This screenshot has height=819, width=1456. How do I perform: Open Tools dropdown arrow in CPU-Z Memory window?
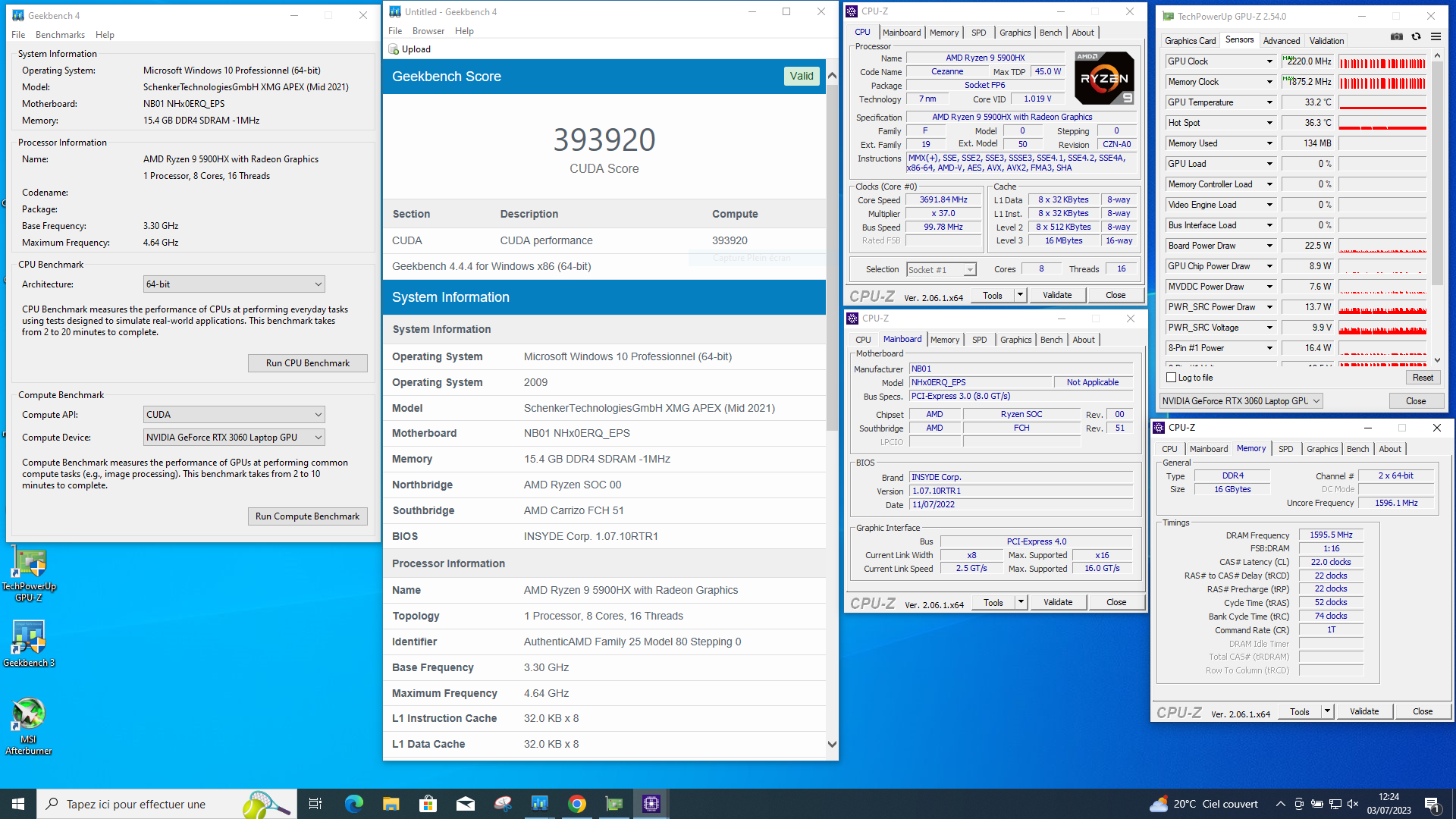(1327, 711)
